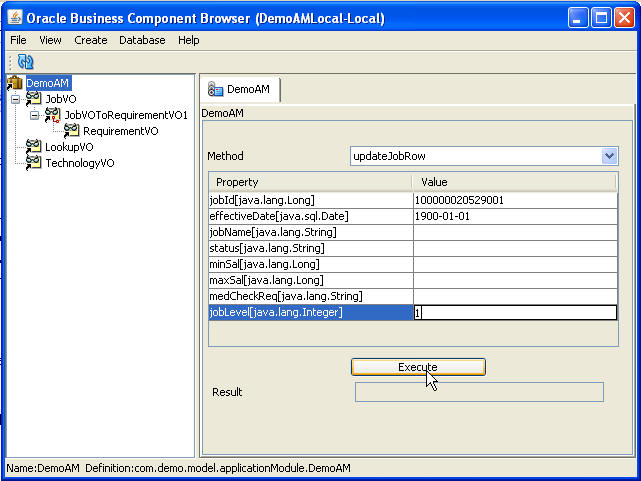Minimize the Business Component Browser window

click(x=578, y=18)
